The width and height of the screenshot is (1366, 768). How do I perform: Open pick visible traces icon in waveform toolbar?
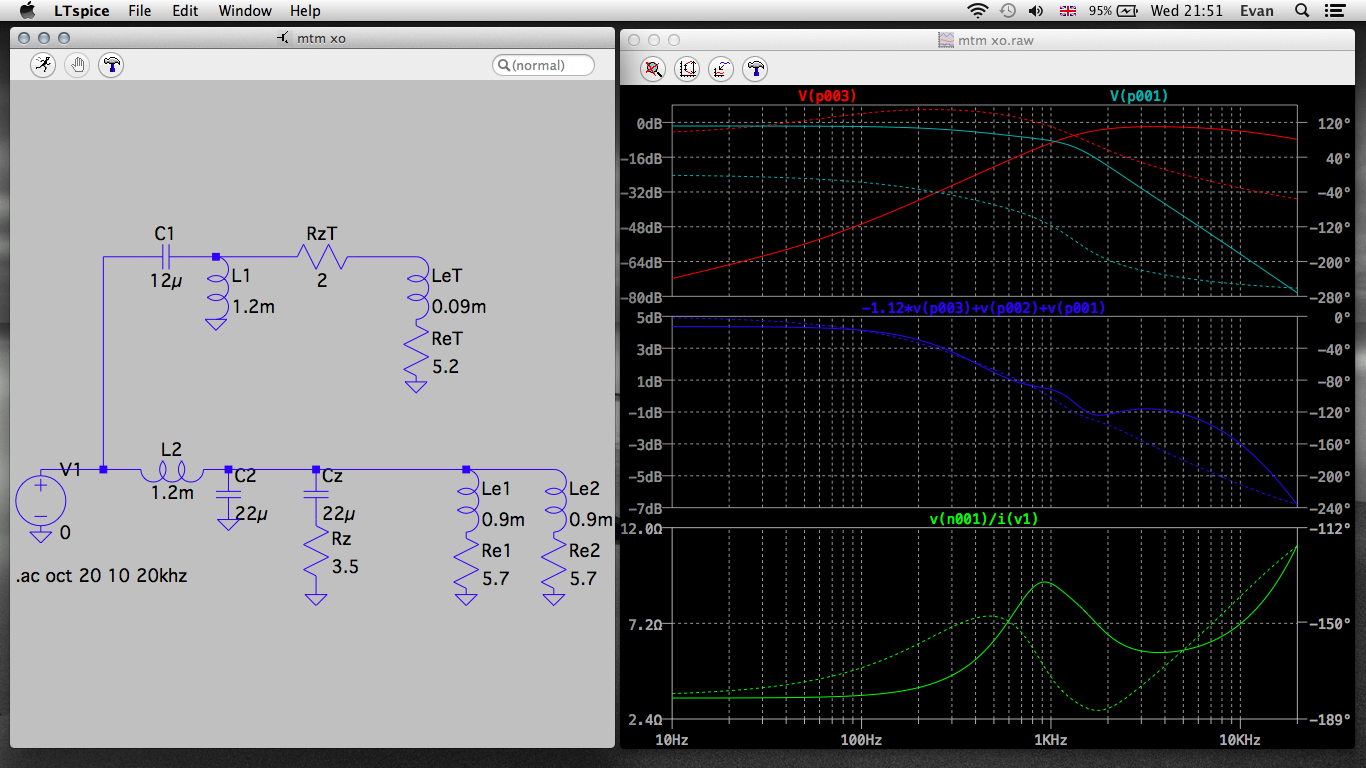[721, 69]
